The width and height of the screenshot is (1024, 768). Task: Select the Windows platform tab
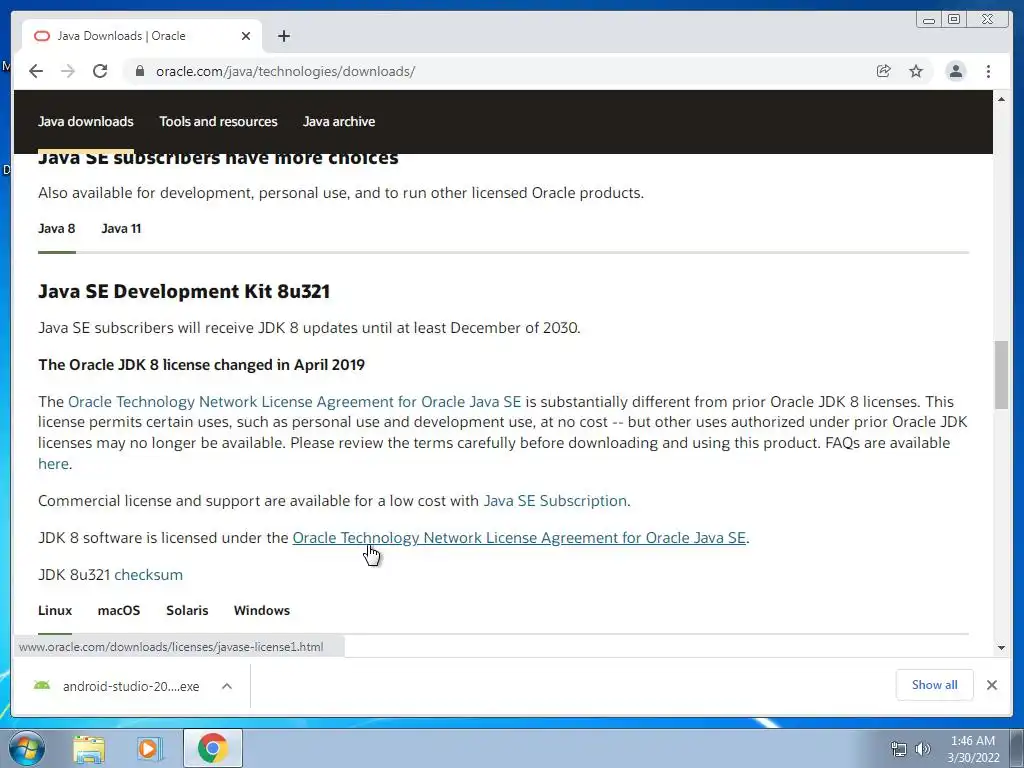pos(262,611)
